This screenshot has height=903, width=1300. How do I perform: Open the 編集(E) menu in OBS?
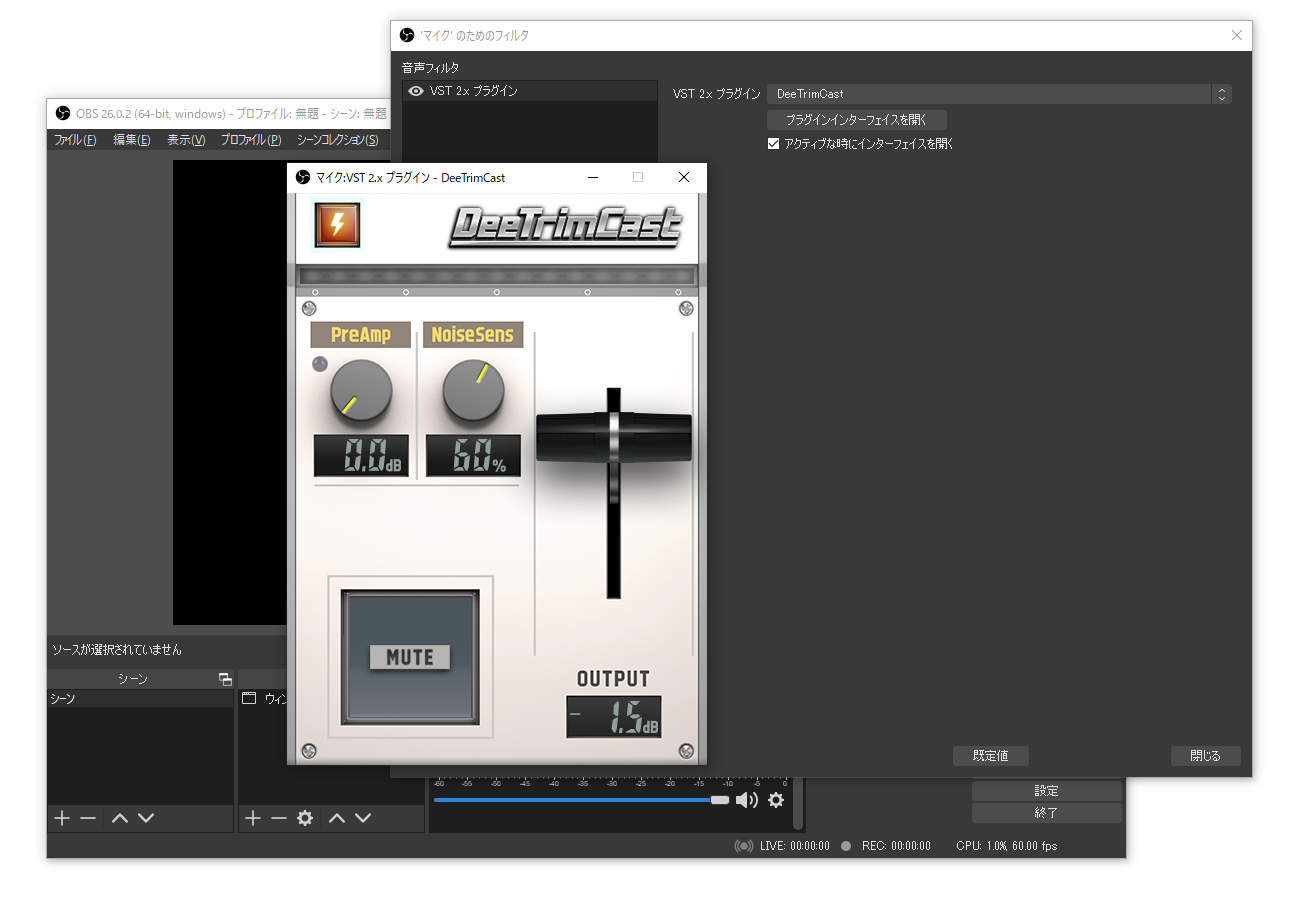tap(131, 140)
